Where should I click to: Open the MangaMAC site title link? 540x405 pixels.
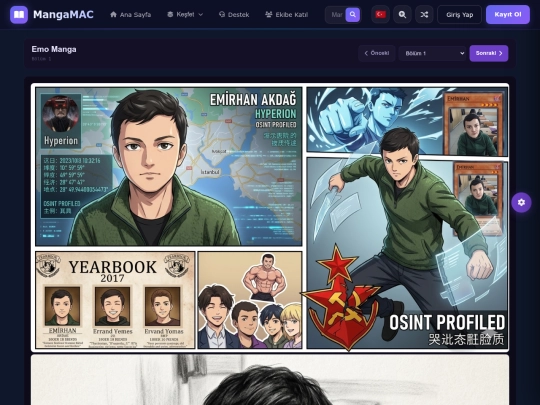(x=63, y=14)
